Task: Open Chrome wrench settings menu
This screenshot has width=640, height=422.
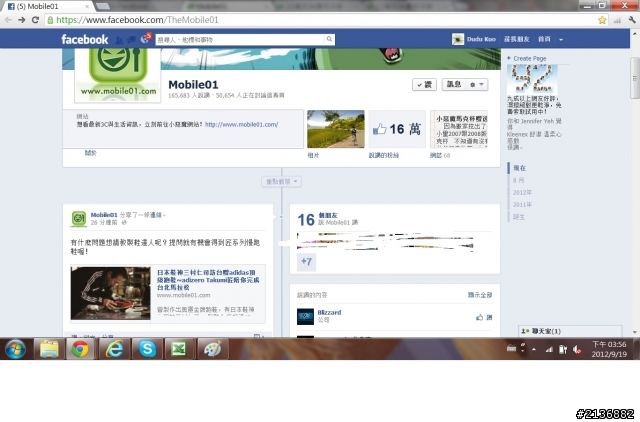Action: 632,20
